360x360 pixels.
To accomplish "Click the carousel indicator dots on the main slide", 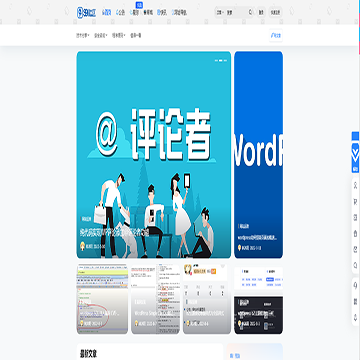I will coord(221,61).
